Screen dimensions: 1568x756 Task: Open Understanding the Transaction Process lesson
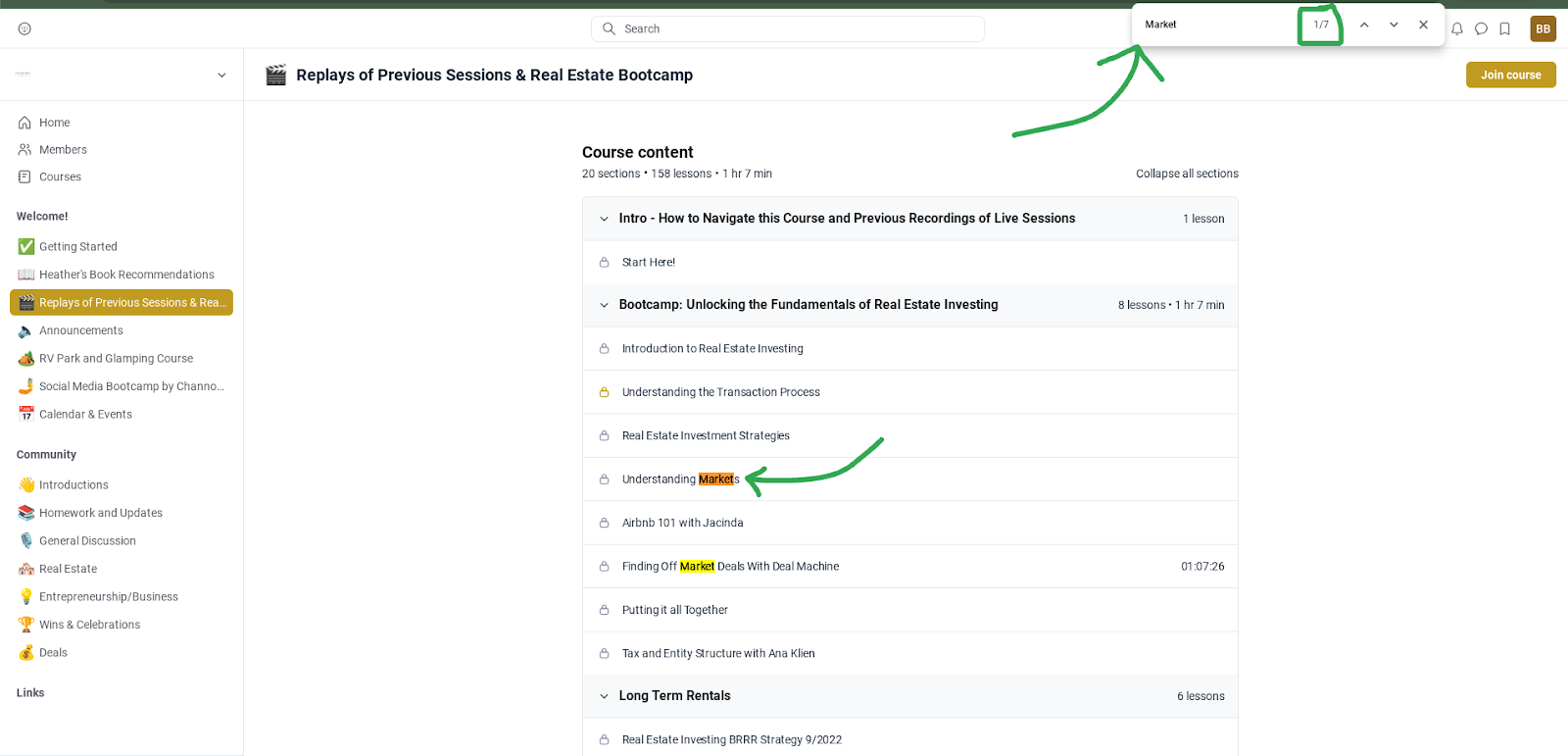pos(910,392)
